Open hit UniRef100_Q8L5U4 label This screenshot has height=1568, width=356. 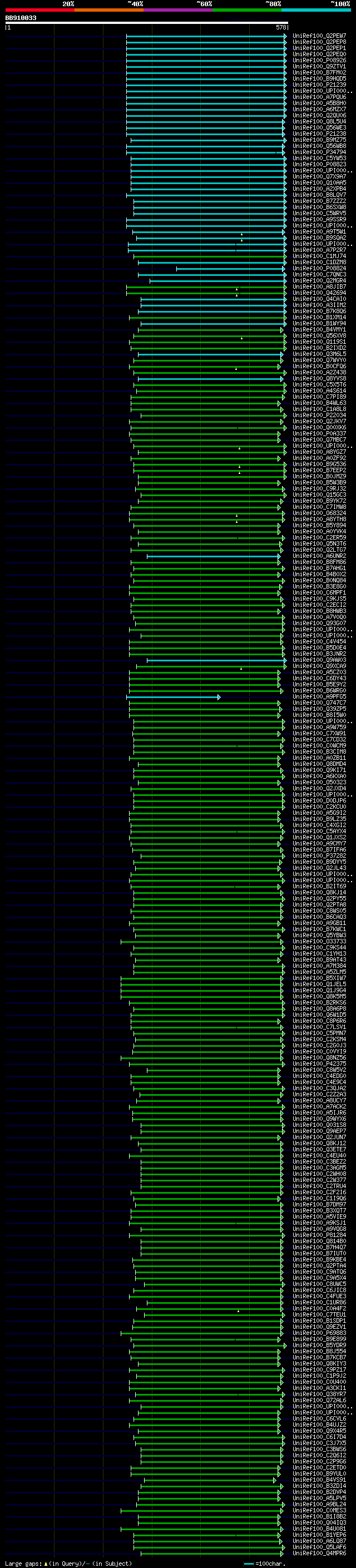(x=319, y=122)
